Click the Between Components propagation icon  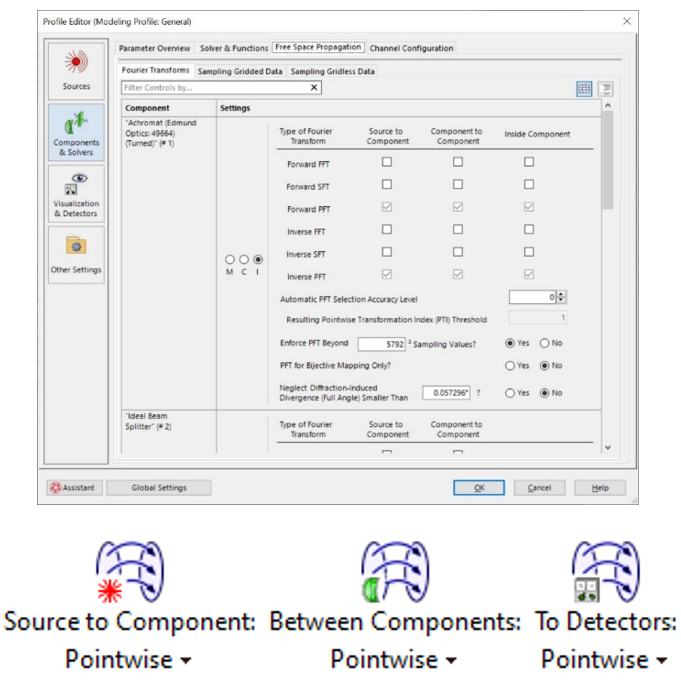pyautogui.click(x=394, y=571)
